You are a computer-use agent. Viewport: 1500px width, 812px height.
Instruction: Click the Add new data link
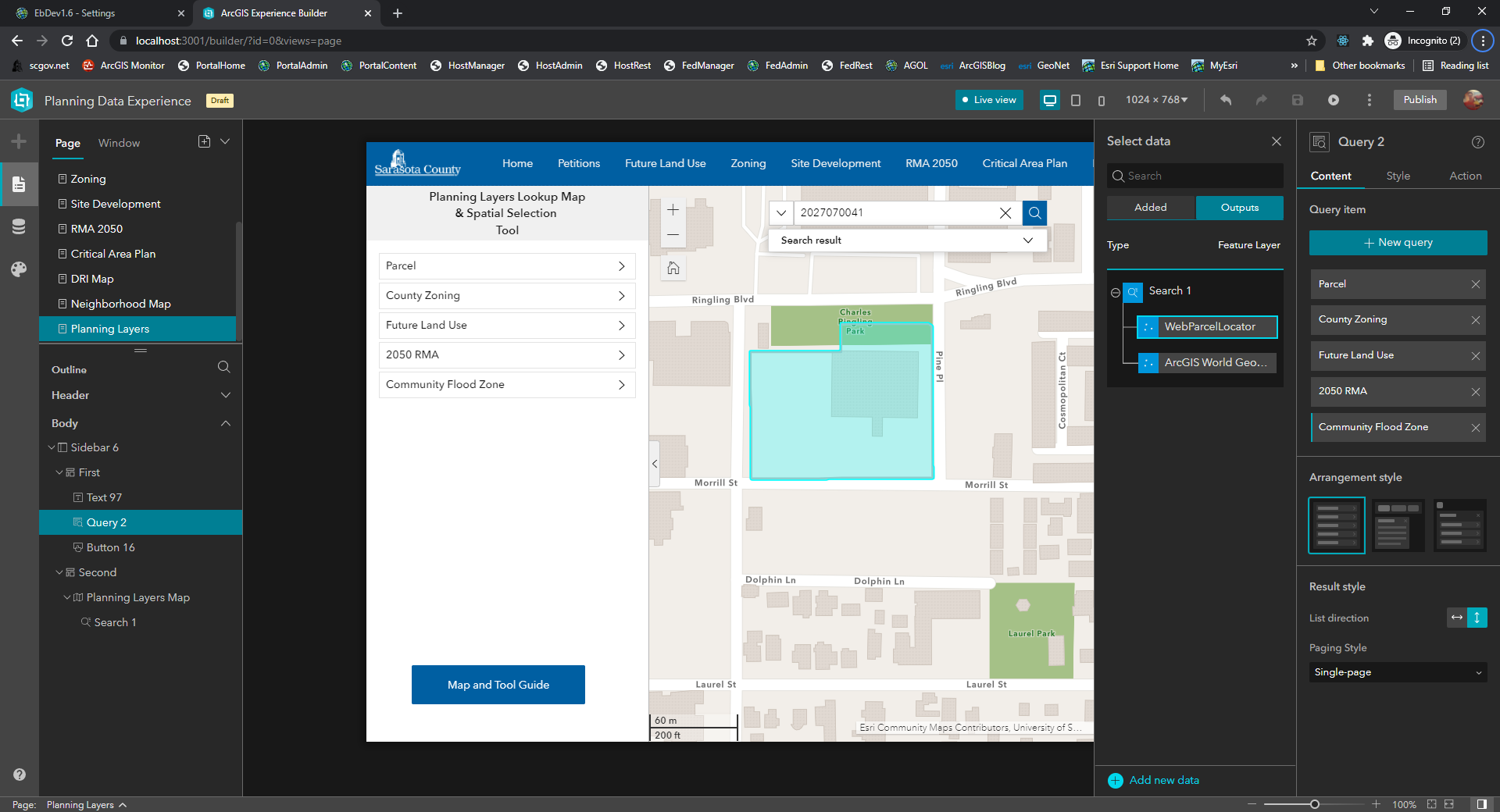click(1162, 780)
